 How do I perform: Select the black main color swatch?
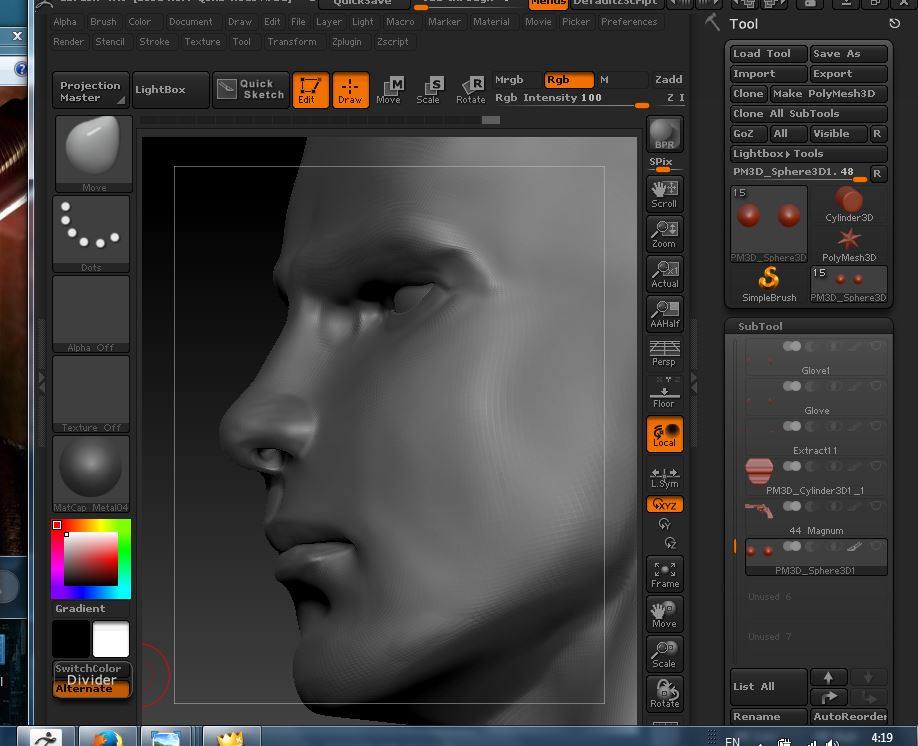click(x=71, y=639)
